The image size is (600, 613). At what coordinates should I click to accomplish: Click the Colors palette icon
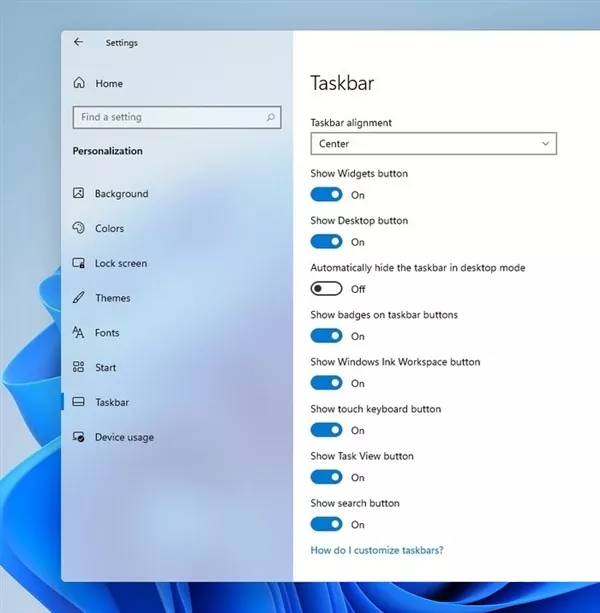[x=78, y=228]
